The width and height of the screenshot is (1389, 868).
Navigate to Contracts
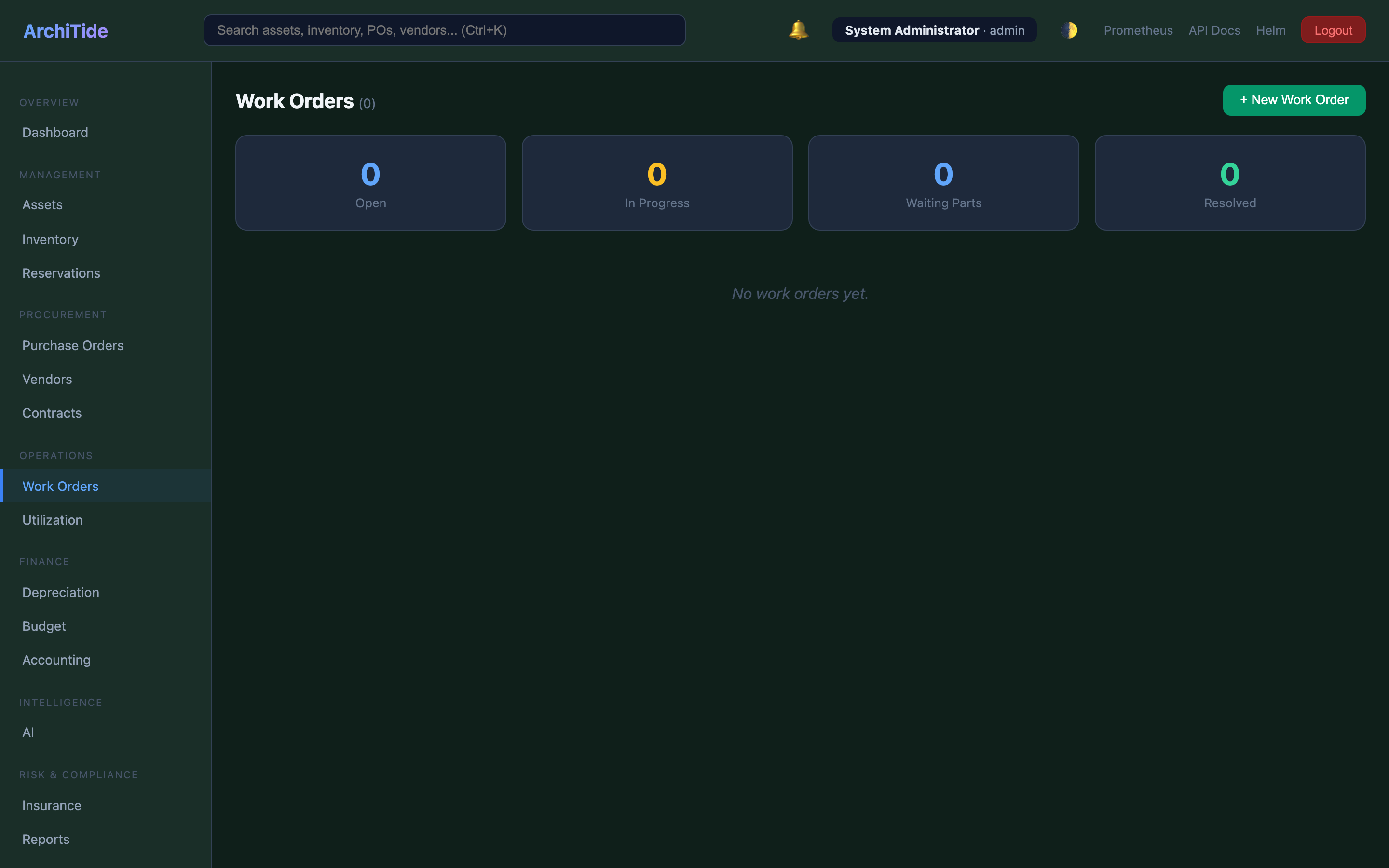pos(52,413)
